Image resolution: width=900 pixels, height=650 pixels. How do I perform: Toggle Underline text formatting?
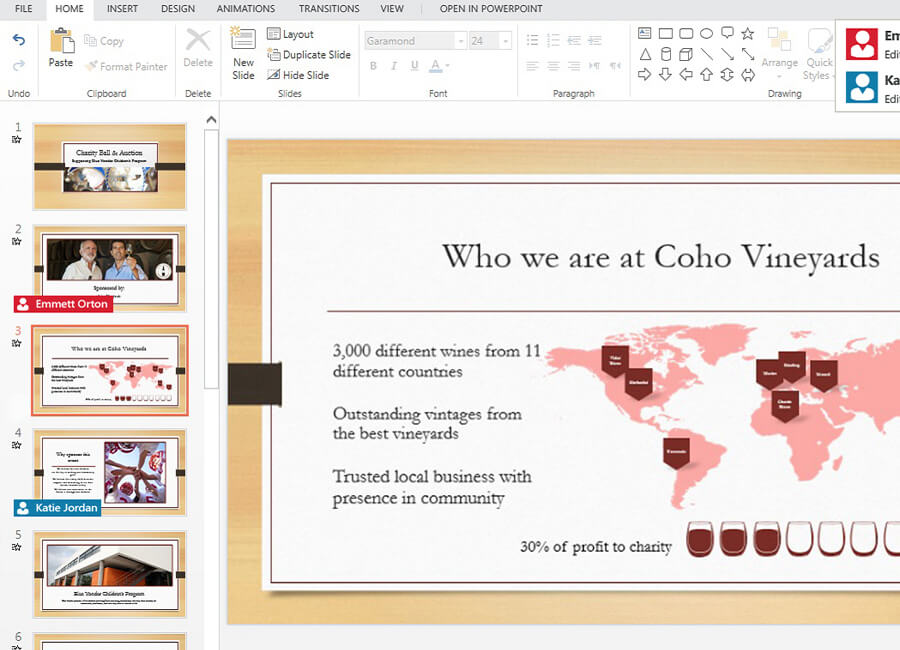[x=413, y=66]
